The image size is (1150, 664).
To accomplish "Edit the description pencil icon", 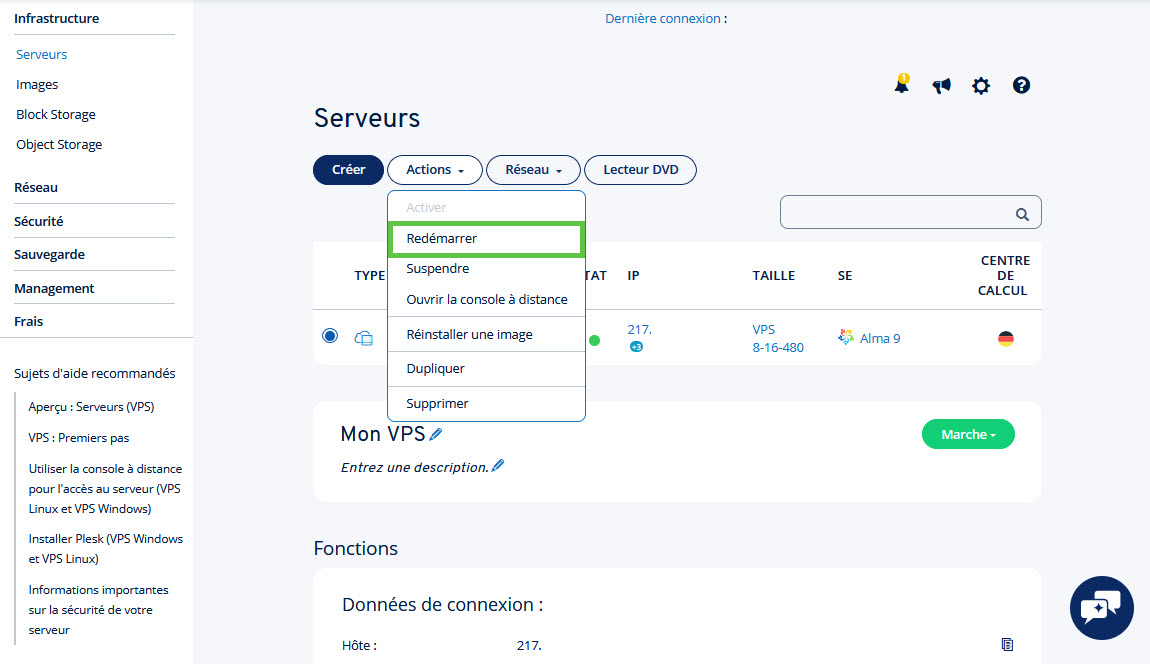I will 498,465.
